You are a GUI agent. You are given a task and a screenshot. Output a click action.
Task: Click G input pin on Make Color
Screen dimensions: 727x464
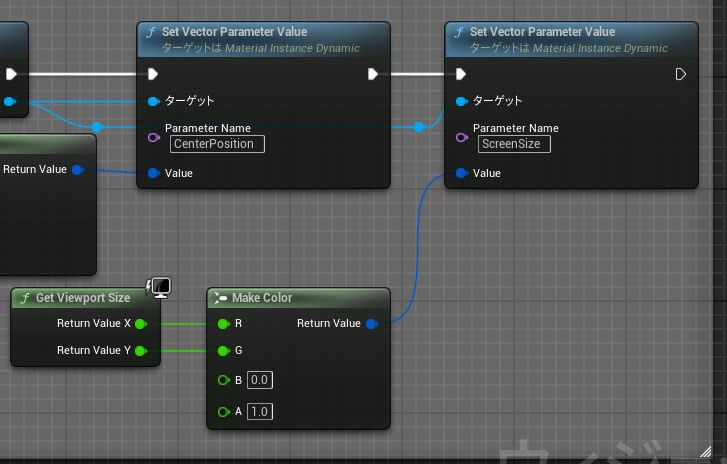(224, 351)
